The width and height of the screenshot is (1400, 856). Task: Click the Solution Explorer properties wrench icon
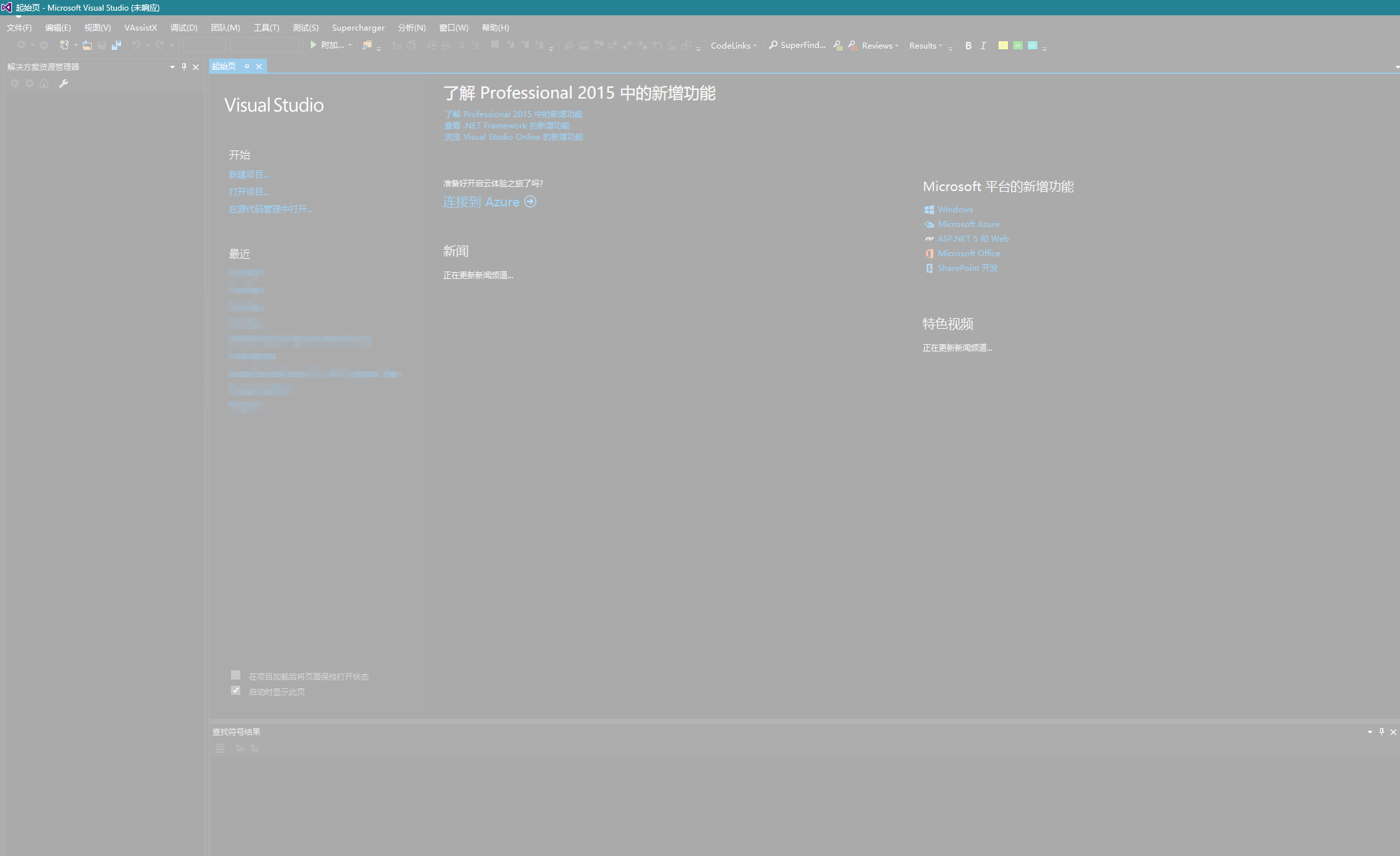[x=64, y=83]
